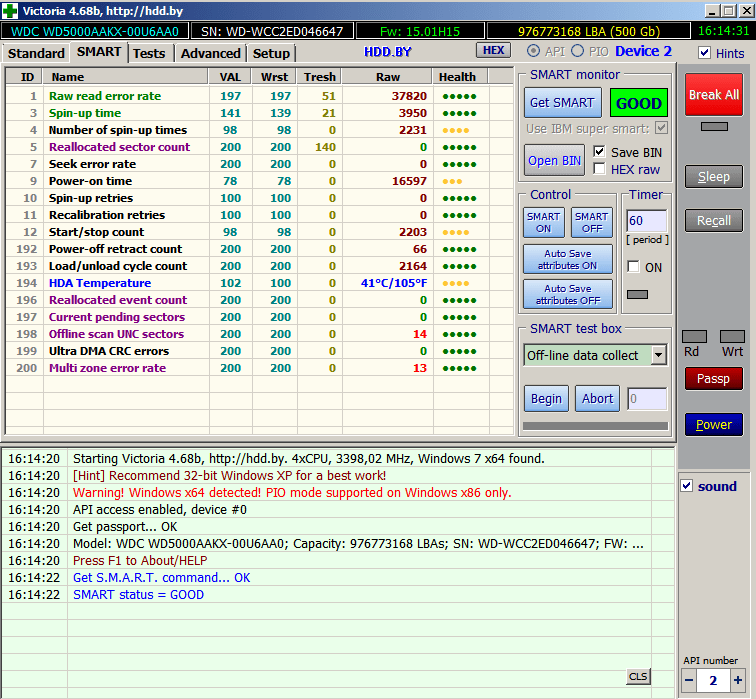Click the SMART test box number field

click(x=647, y=399)
